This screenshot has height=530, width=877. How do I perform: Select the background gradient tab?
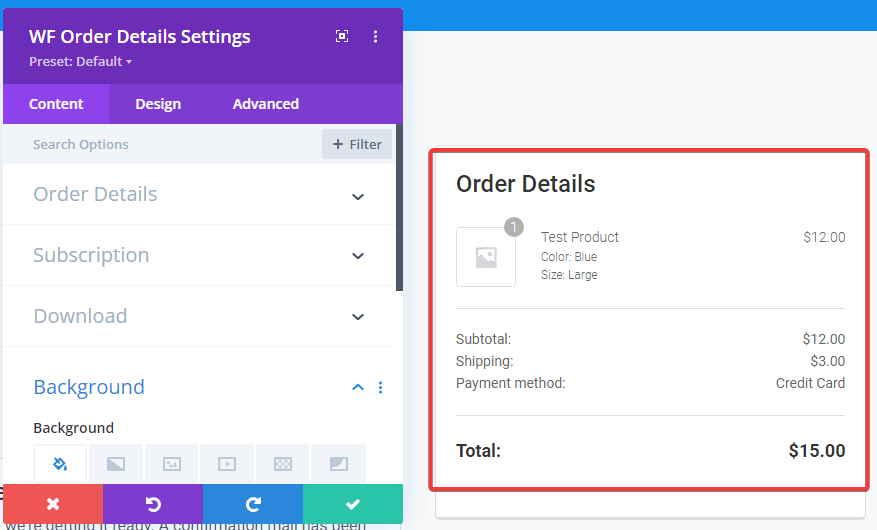(116, 463)
